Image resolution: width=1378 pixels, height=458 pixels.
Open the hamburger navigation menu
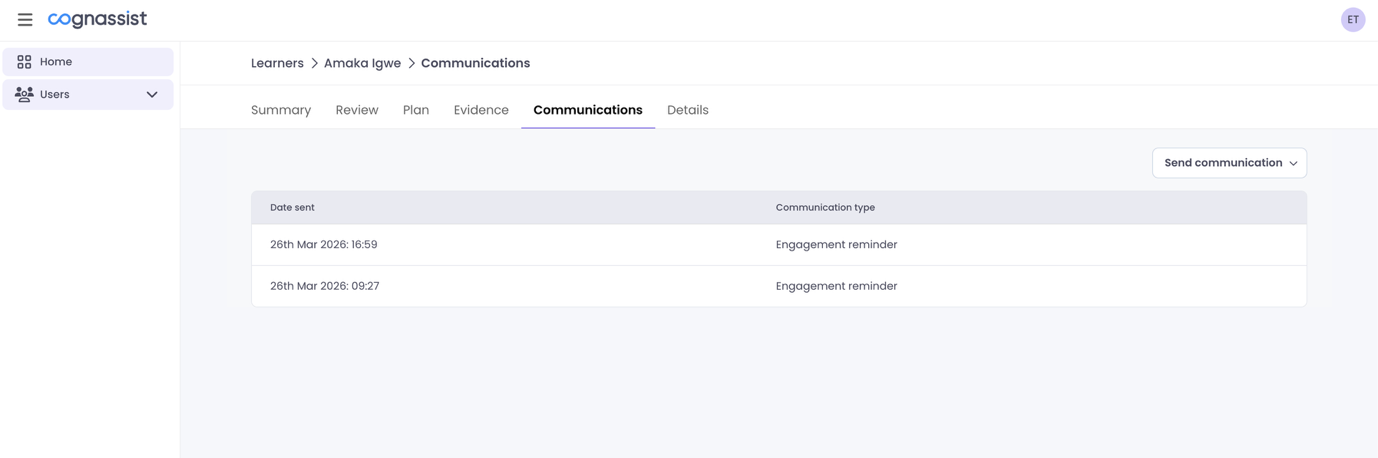pyautogui.click(x=25, y=20)
